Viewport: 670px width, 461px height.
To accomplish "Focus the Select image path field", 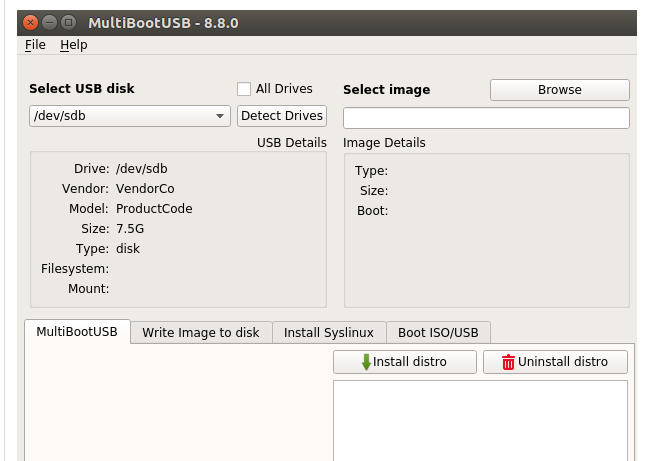I will coord(486,118).
